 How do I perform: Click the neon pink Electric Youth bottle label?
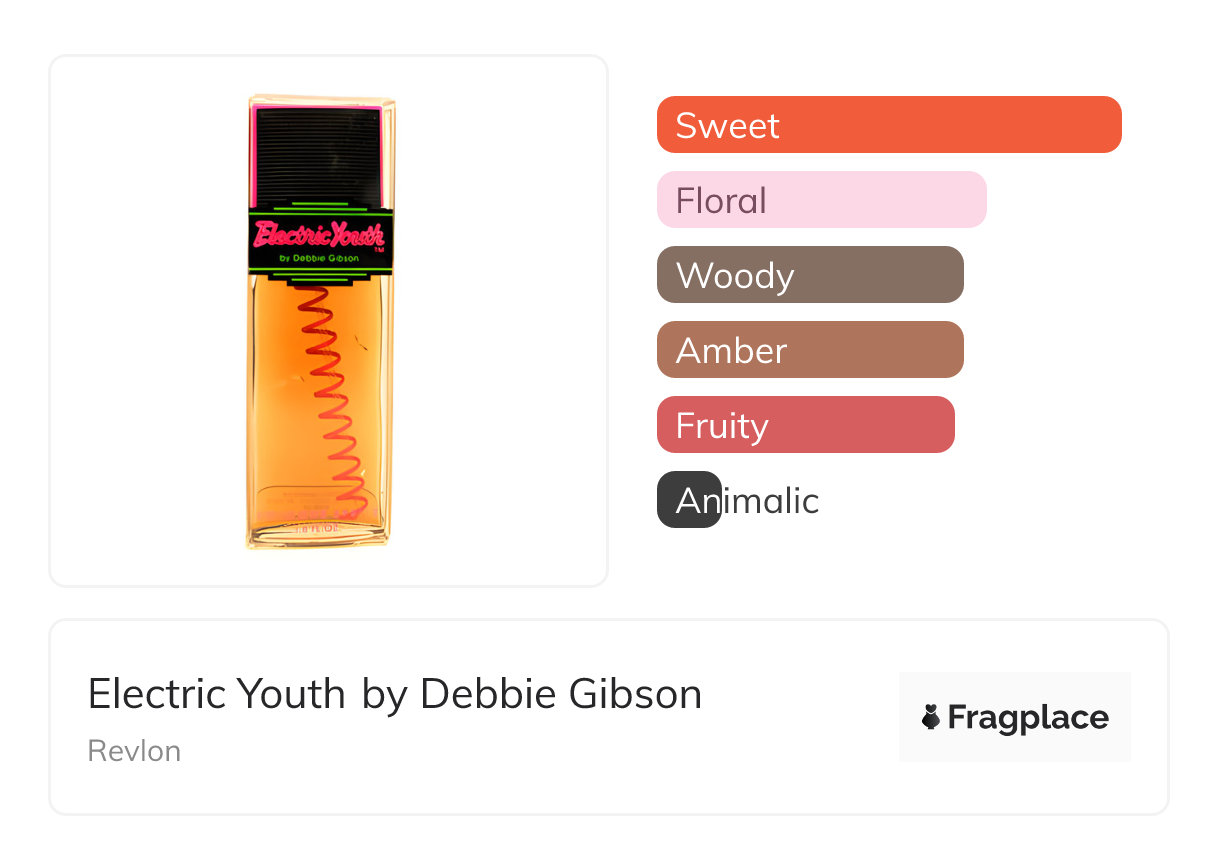pos(318,234)
